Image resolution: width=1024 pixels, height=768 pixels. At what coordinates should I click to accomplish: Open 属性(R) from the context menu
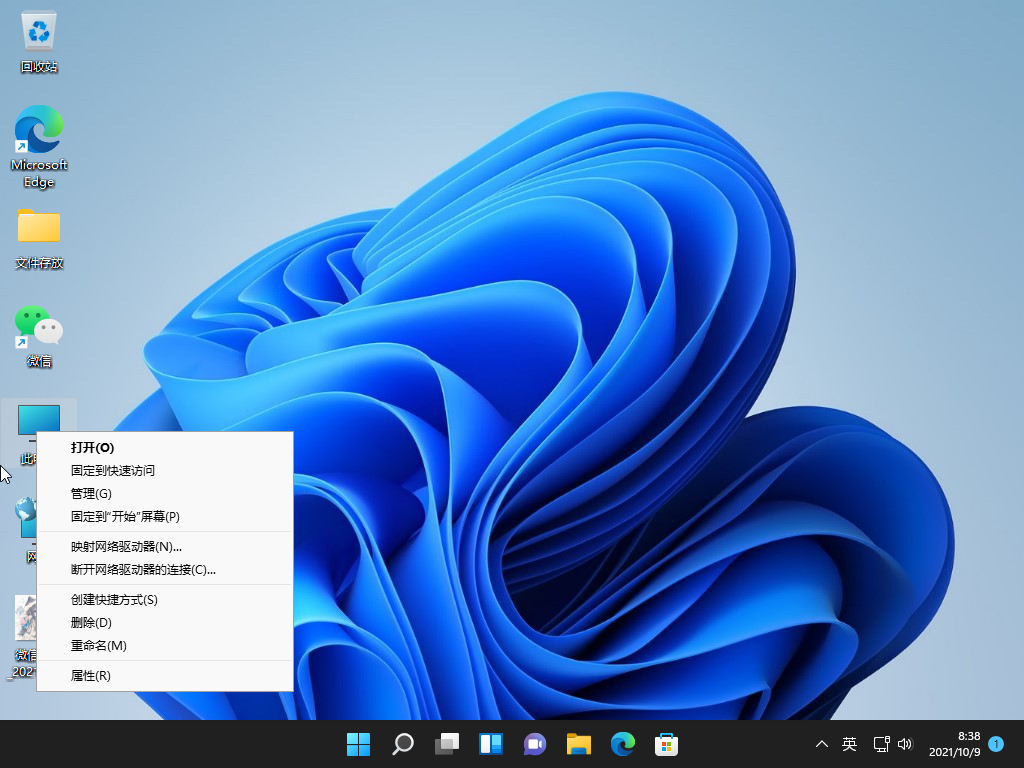click(x=89, y=675)
